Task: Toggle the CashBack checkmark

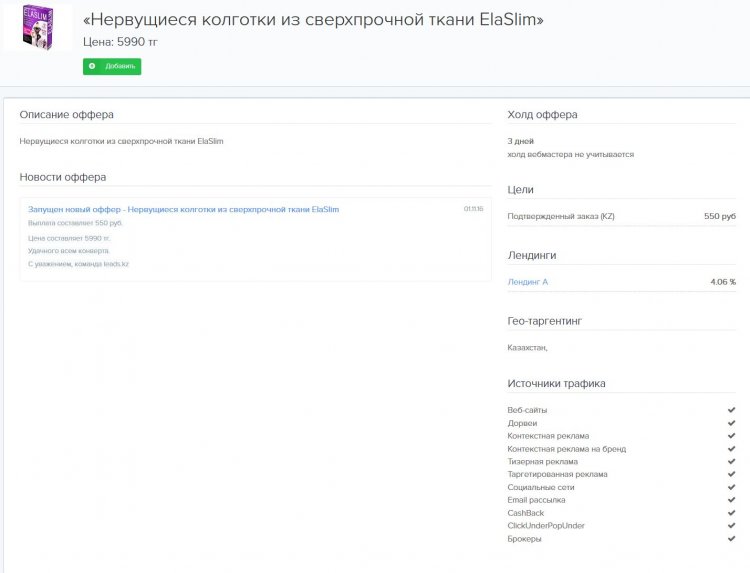Action: click(x=731, y=513)
